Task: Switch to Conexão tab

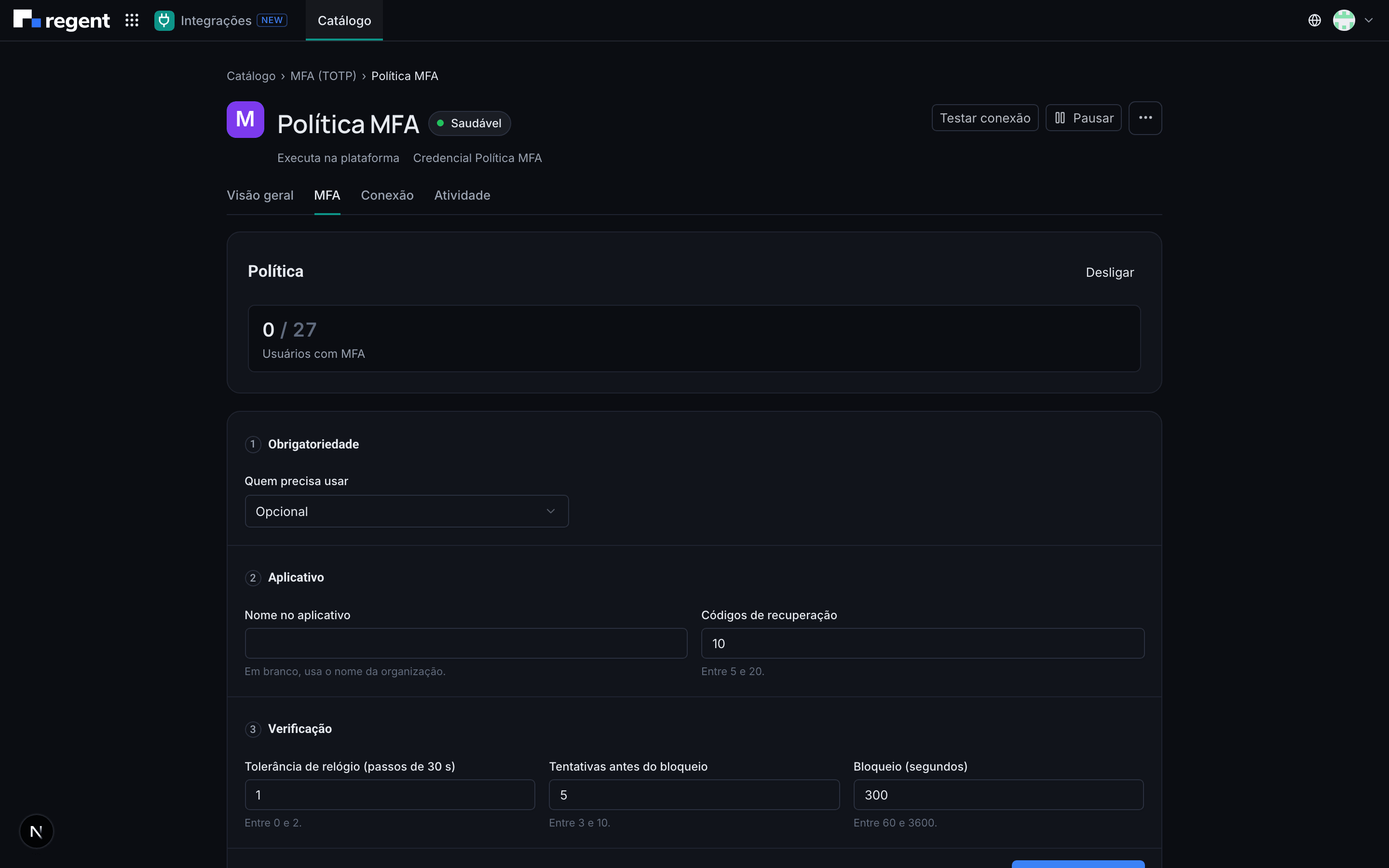Action: (387, 195)
